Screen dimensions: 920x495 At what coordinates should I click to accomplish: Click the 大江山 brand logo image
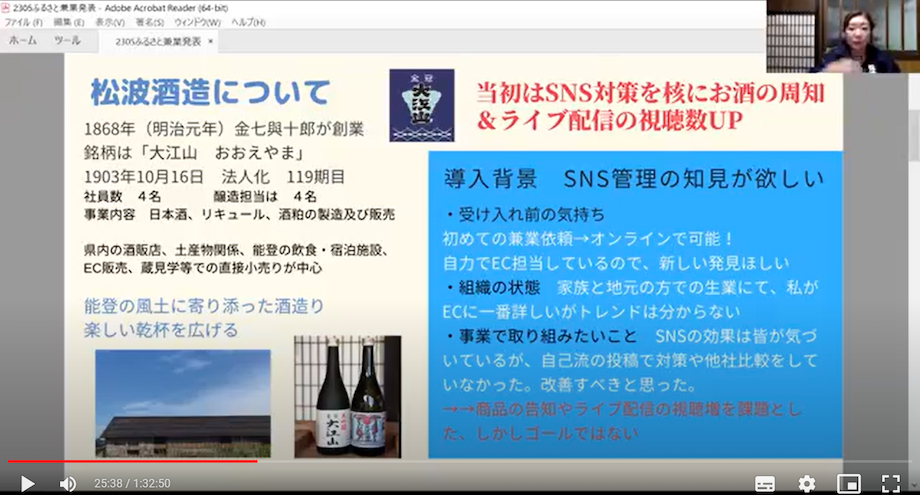[x=421, y=106]
